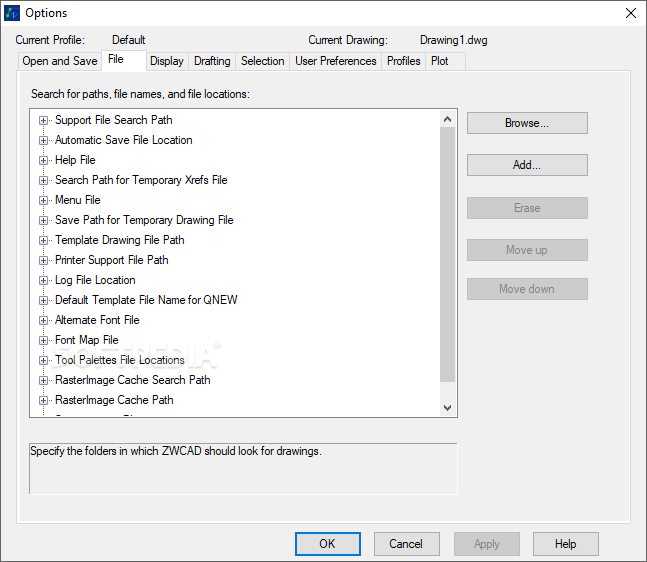Close the Options dialog window

(630, 13)
